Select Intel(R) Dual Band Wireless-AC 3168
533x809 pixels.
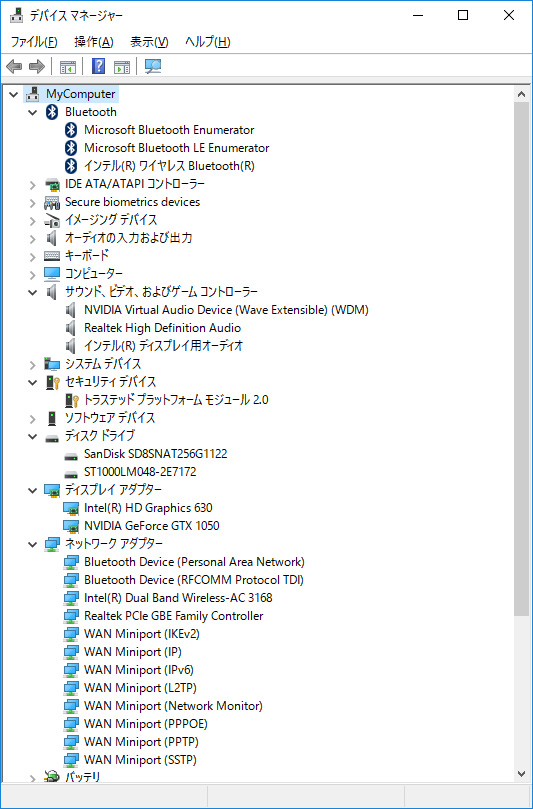[x=178, y=598]
